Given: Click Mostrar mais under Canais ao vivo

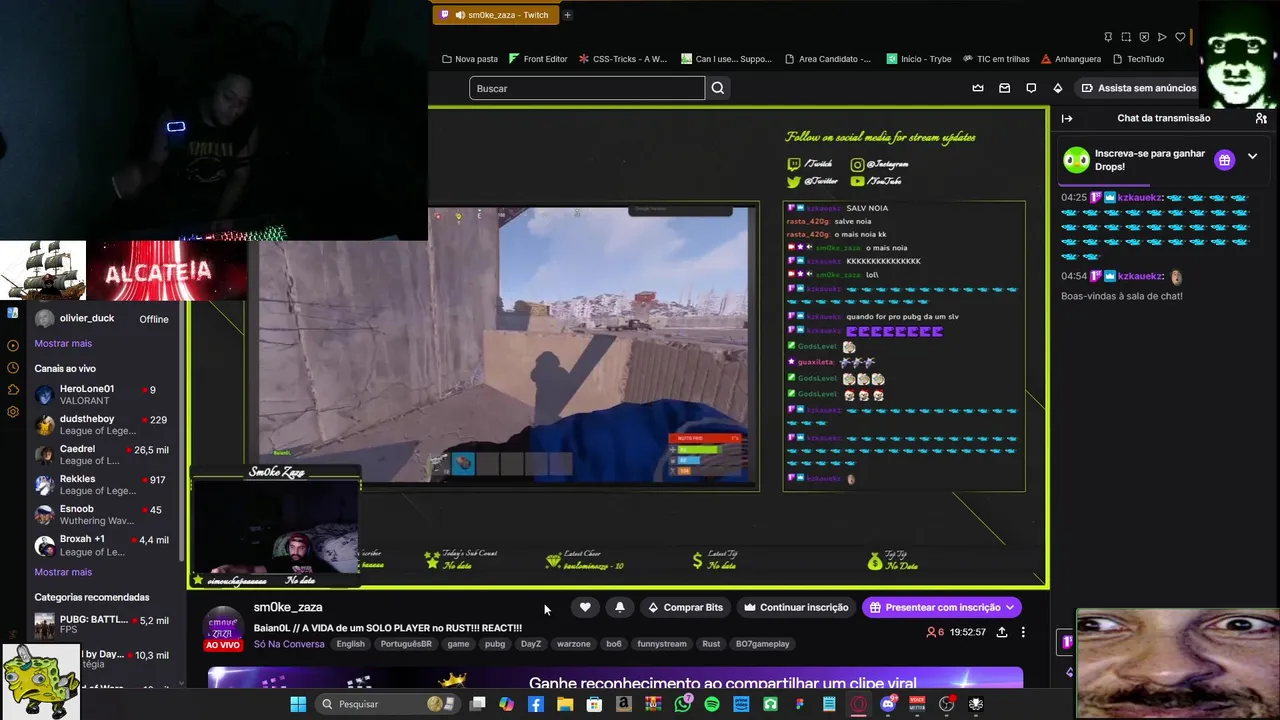Looking at the screenshot, I should pos(63,572).
